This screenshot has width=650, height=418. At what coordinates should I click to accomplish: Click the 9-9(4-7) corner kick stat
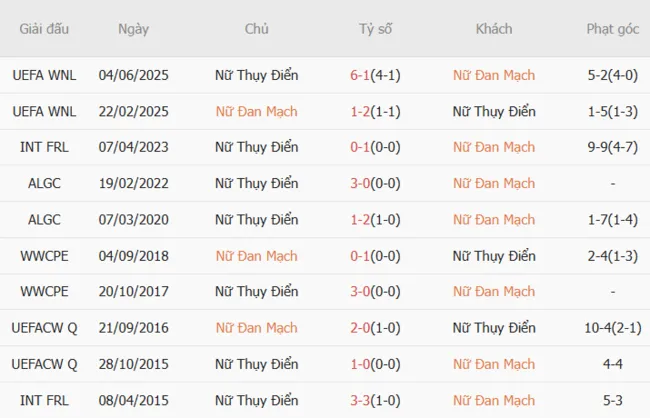point(612,147)
